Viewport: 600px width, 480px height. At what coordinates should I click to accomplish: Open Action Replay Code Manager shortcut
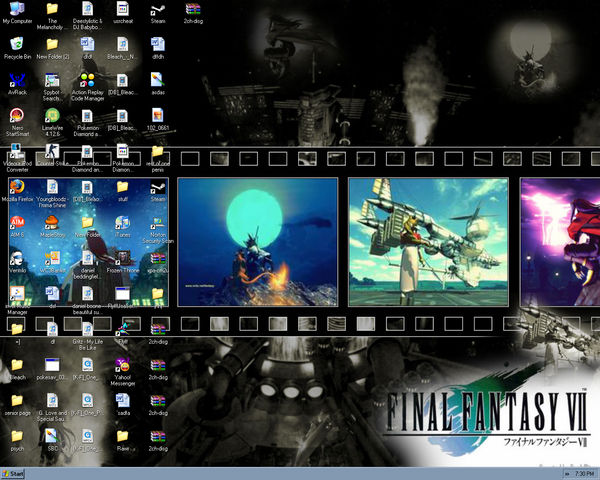88,87
